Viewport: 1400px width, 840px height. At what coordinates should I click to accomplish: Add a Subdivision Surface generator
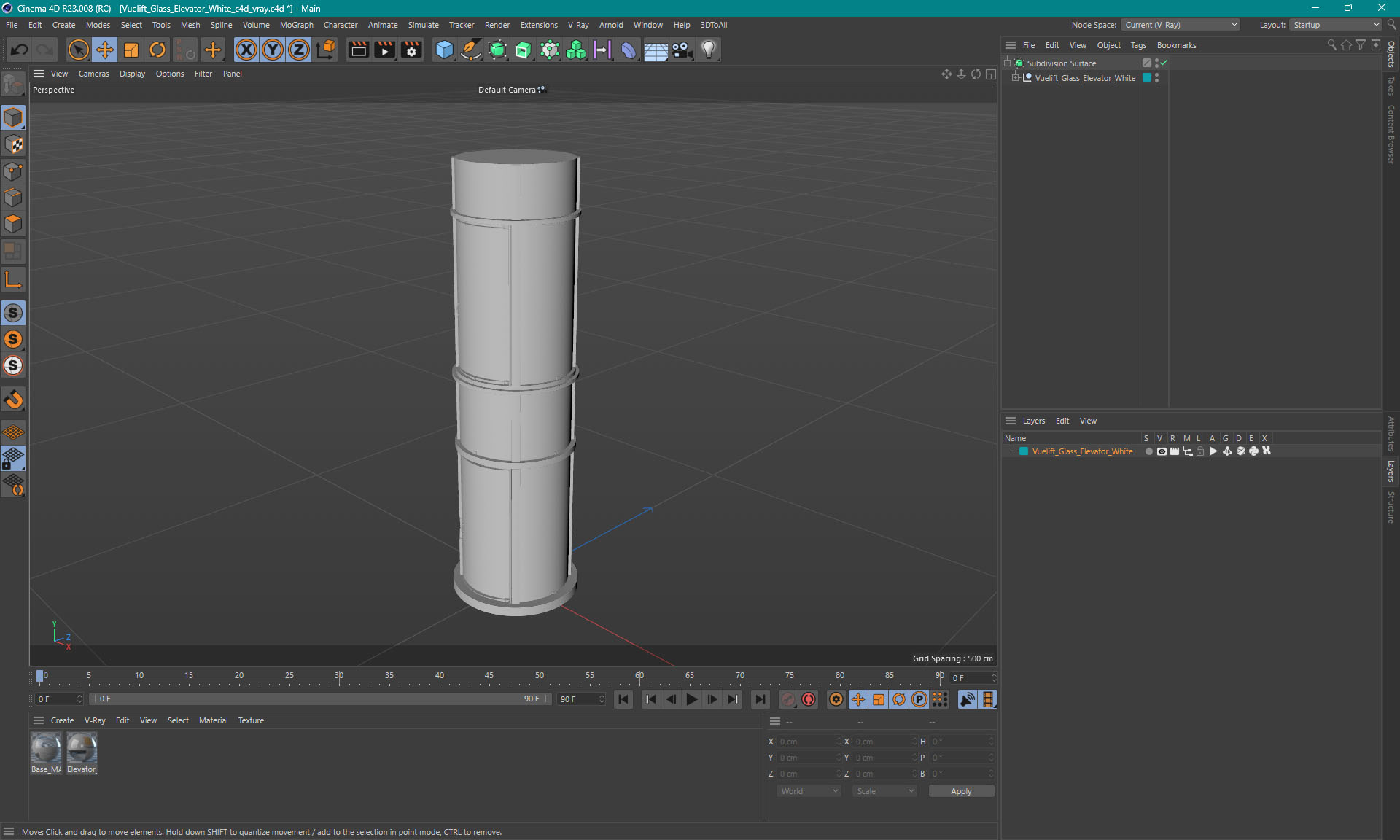[x=497, y=50]
